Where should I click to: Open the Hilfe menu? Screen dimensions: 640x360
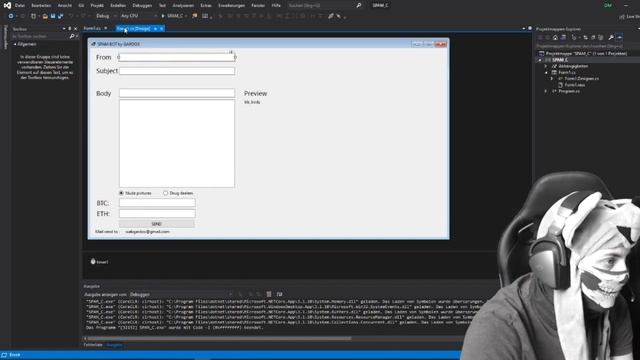[x=276, y=5]
